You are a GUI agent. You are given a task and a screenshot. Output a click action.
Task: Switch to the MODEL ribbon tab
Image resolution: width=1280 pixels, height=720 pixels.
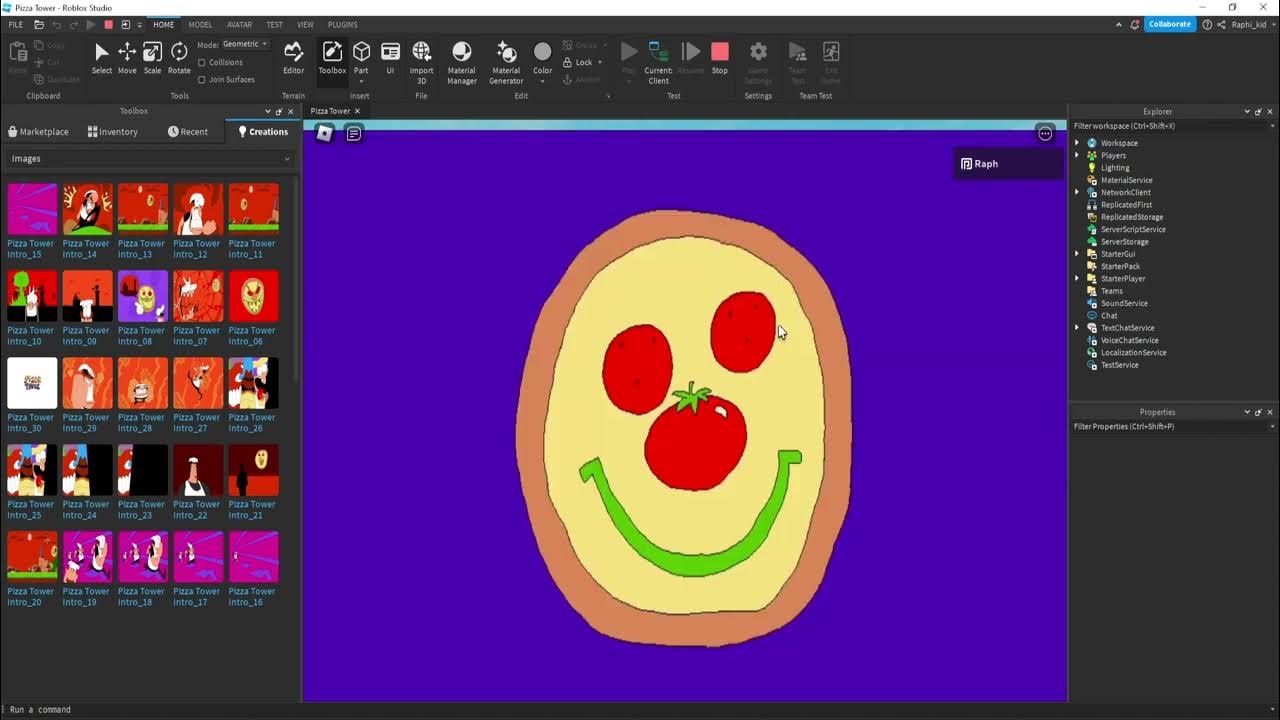(x=200, y=24)
